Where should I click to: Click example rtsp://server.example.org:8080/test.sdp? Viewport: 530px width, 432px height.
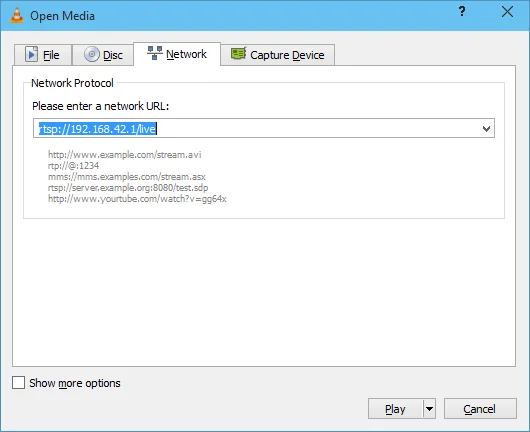(128, 188)
